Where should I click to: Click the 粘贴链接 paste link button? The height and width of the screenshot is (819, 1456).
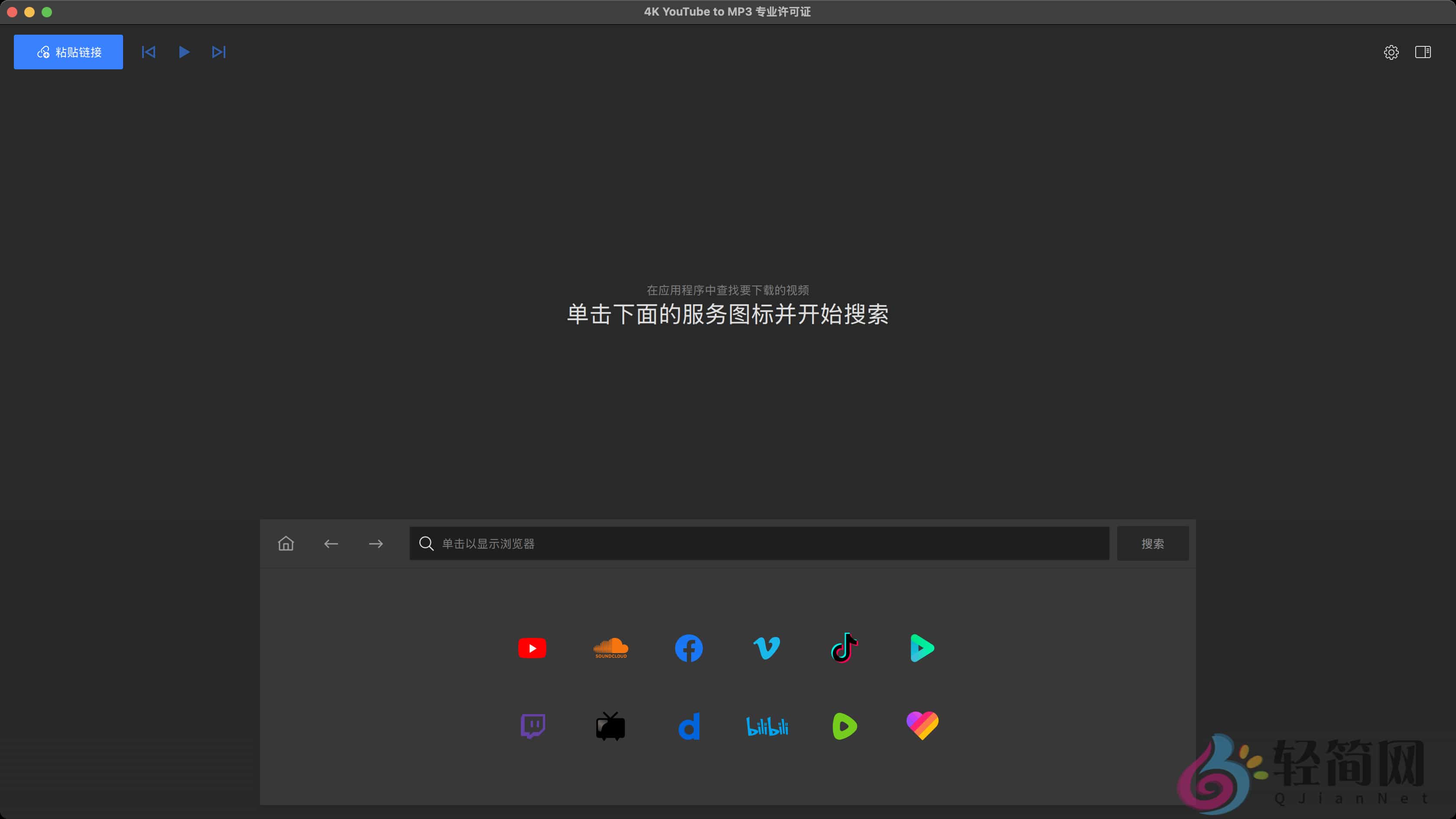68,52
